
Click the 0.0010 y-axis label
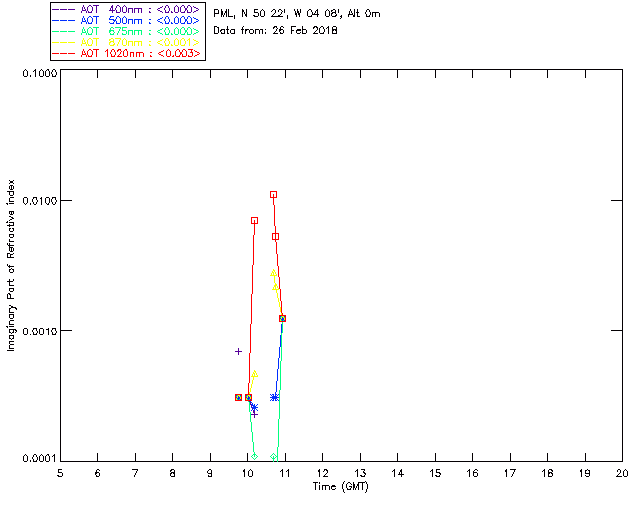coord(40,331)
